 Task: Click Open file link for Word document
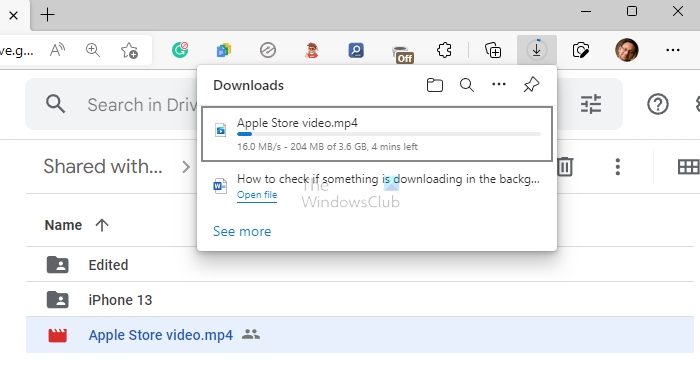coord(257,195)
